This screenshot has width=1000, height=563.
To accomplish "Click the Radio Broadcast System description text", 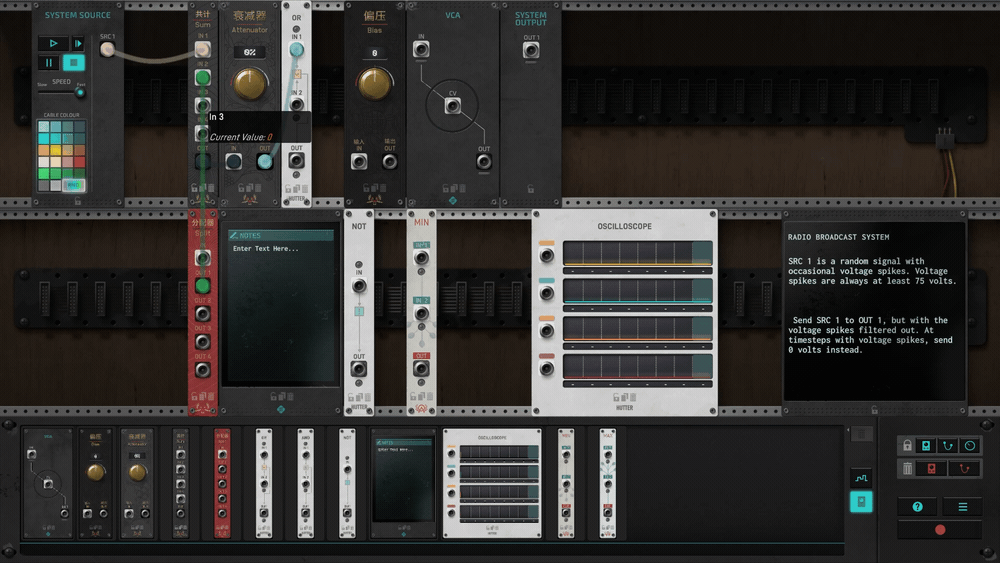I will [871, 305].
